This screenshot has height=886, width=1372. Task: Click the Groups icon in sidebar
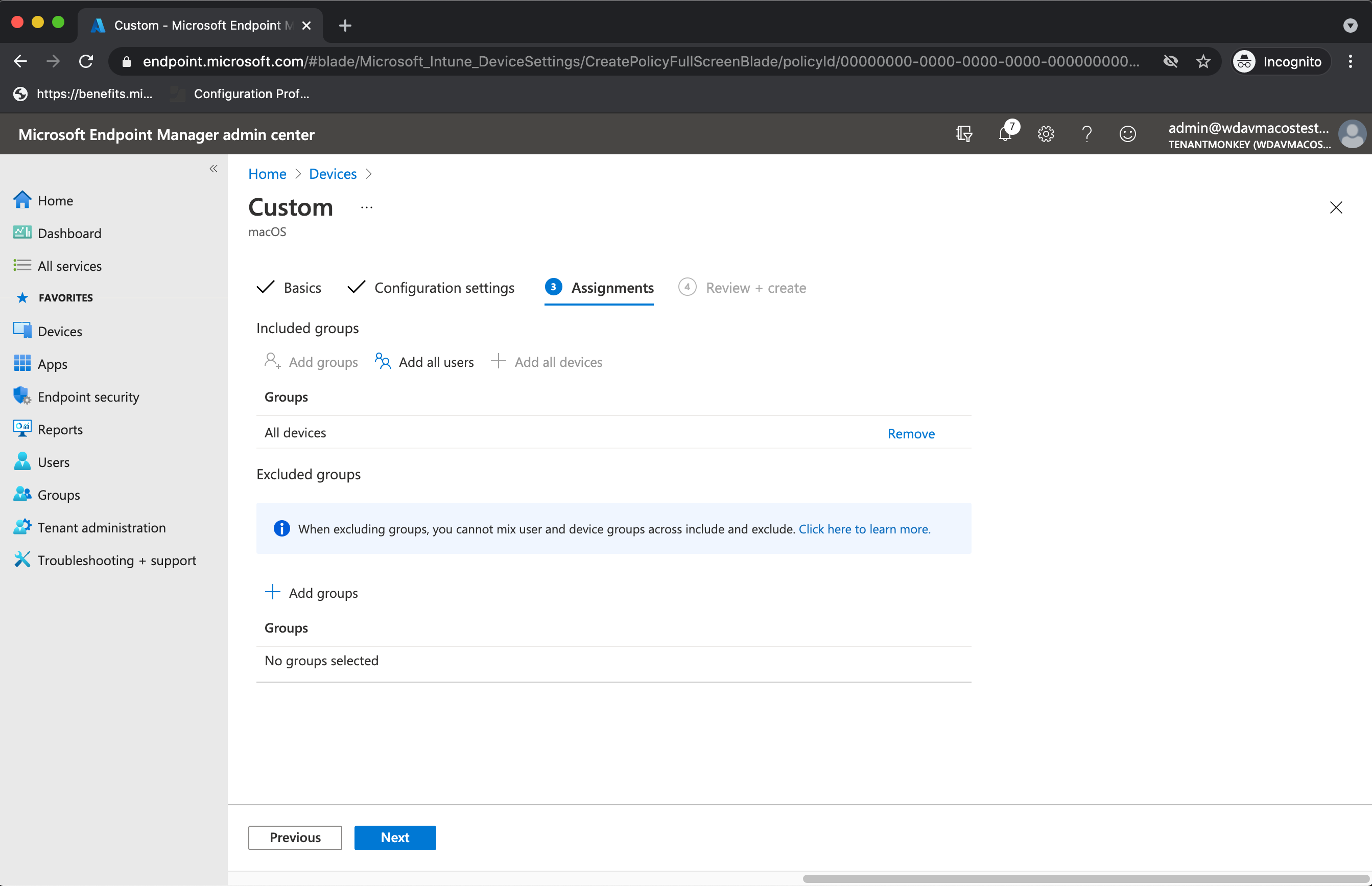[x=22, y=494]
